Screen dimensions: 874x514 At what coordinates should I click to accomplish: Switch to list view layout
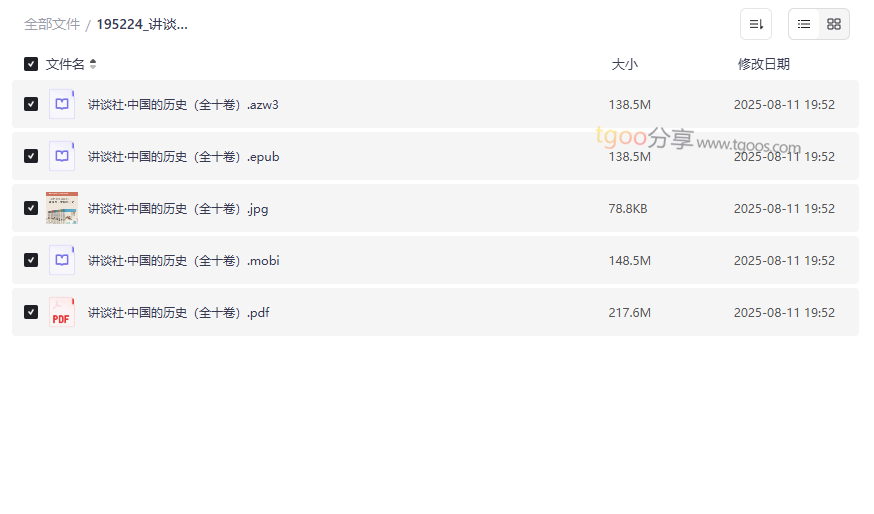(x=804, y=24)
